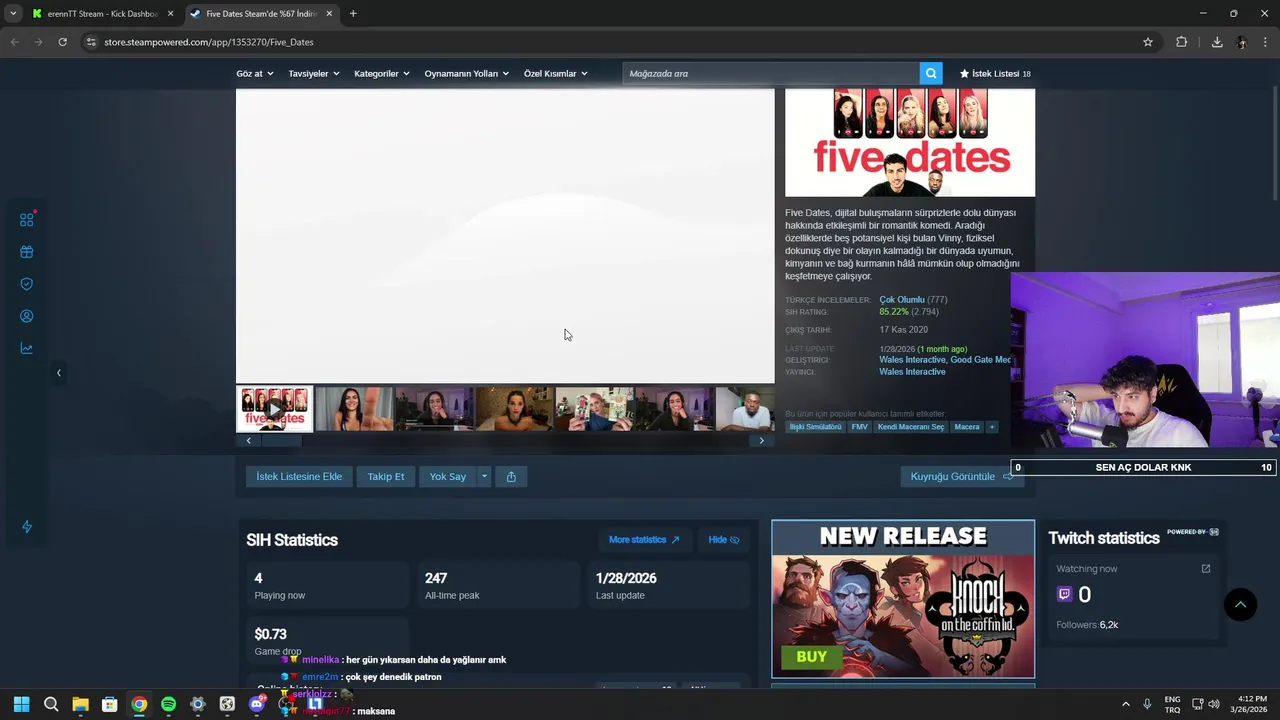
Task: Close the Five Dates Steam tab
Action: pyautogui.click(x=329, y=14)
